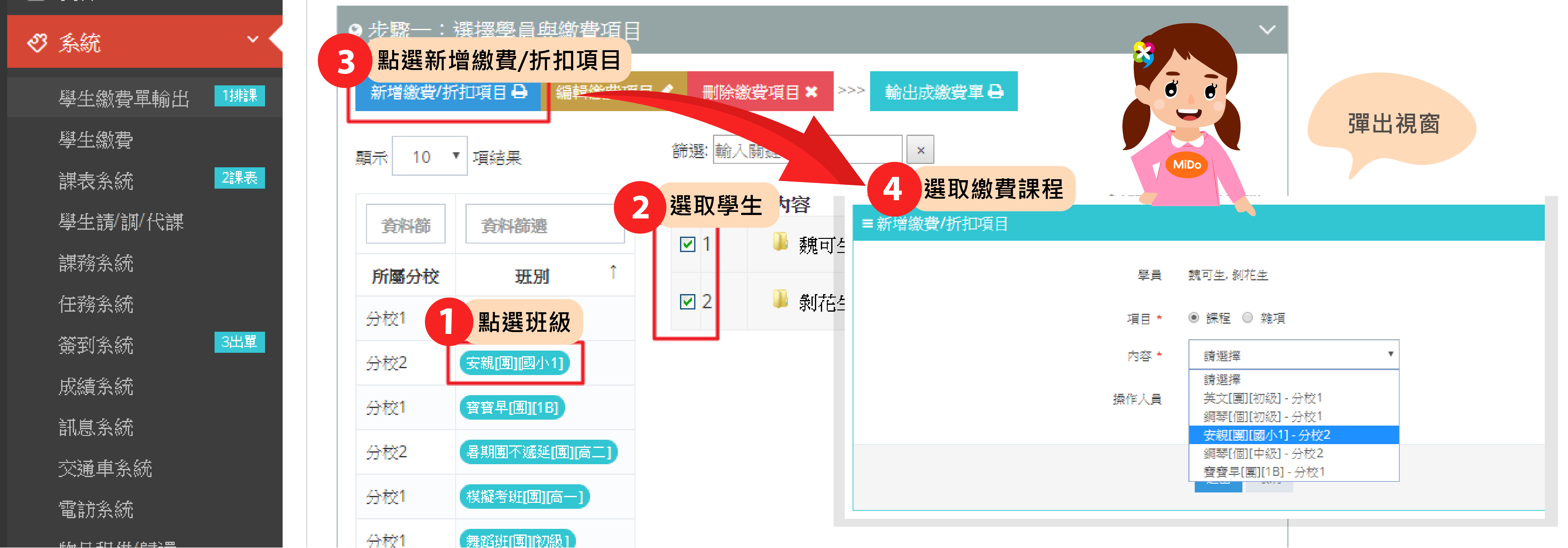The width and height of the screenshot is (1568, 548).
Task: Click the printer icon on 新增繳費/折扣項目 button
Action: (x=519, y=92)
